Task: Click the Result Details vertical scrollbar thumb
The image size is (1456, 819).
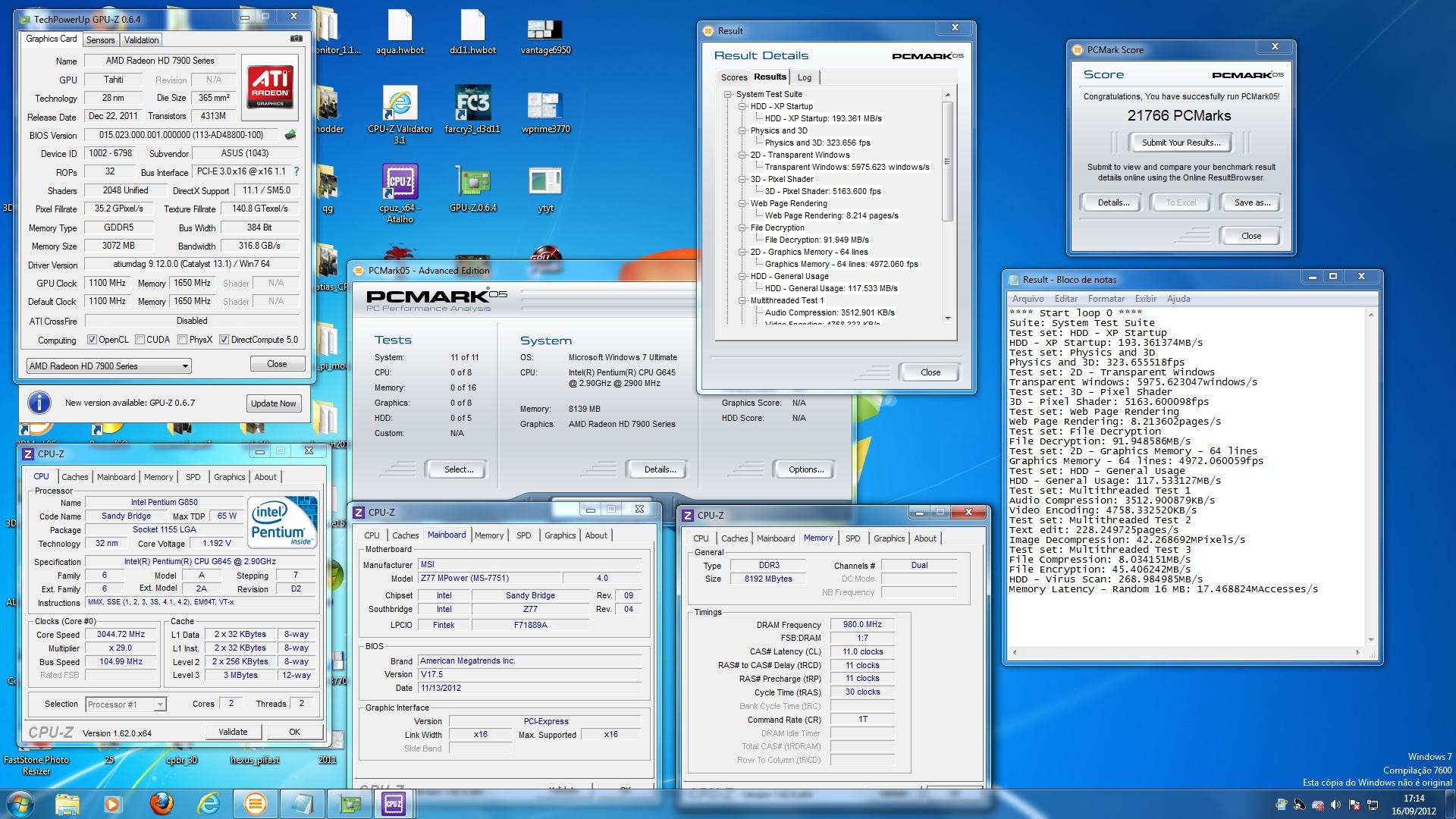Action: (947, 161)
